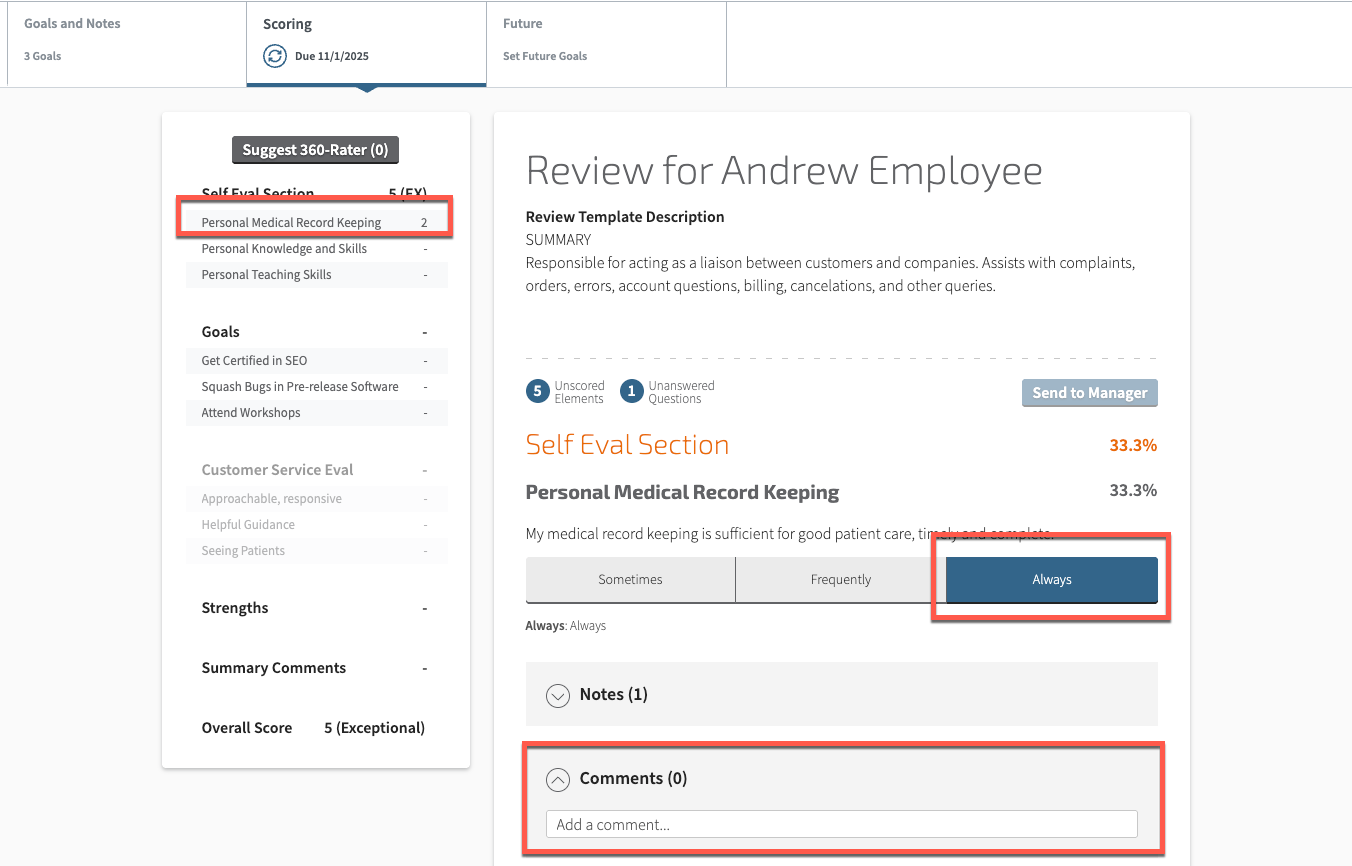The height and width of the screenshot is (866, 1352).
Task: Click the 3 Goals text under Goals and Notes
Action: pos(43,56)
